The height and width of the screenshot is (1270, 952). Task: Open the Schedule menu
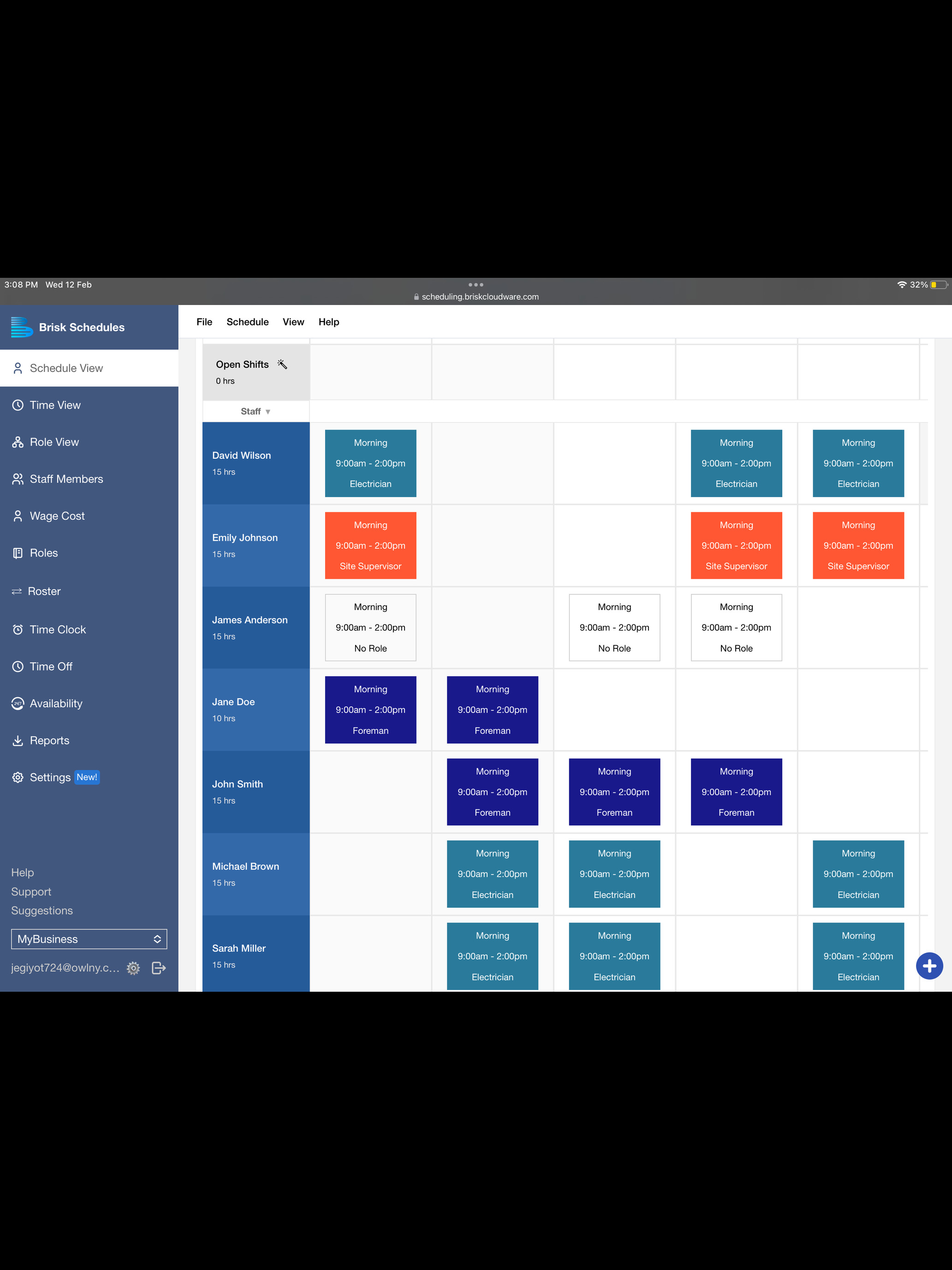[x=247, y=322]
